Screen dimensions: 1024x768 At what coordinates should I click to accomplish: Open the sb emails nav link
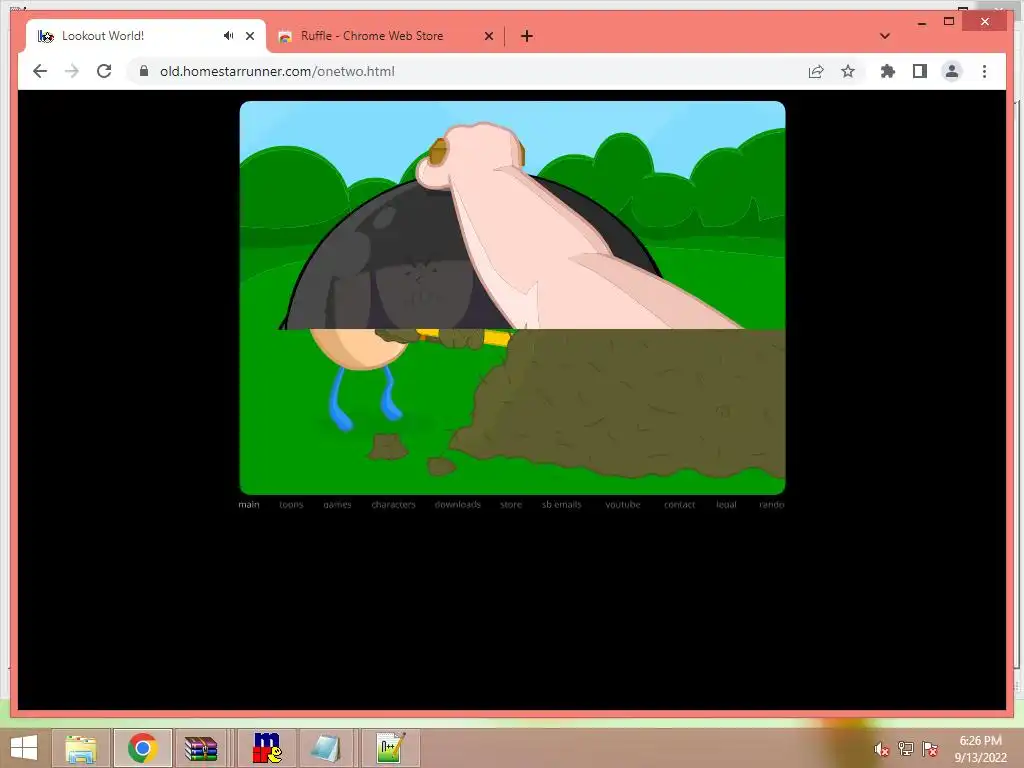coord(561,504)
